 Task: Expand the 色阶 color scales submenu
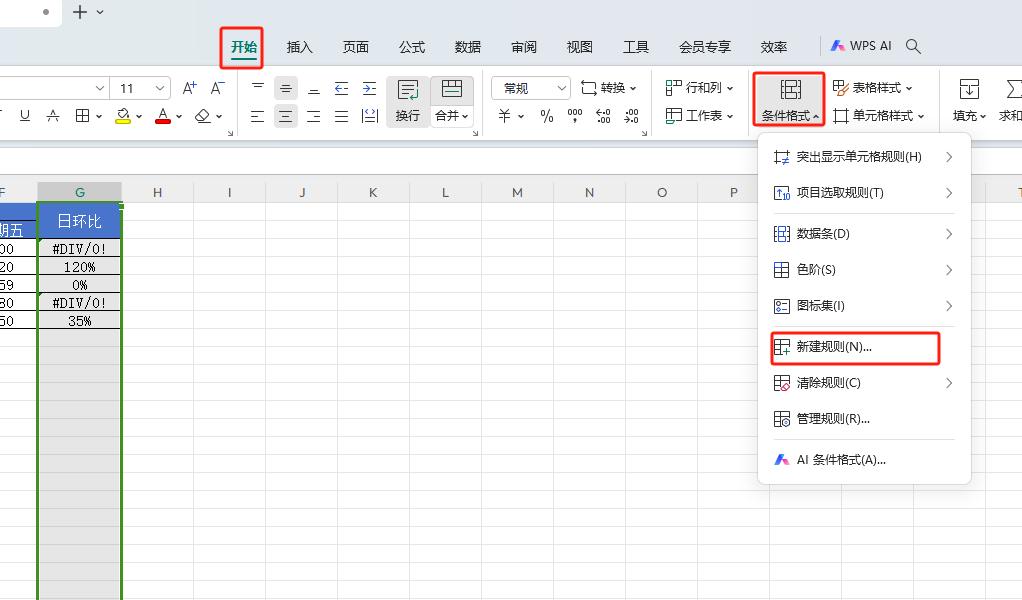tap(864, 270)
